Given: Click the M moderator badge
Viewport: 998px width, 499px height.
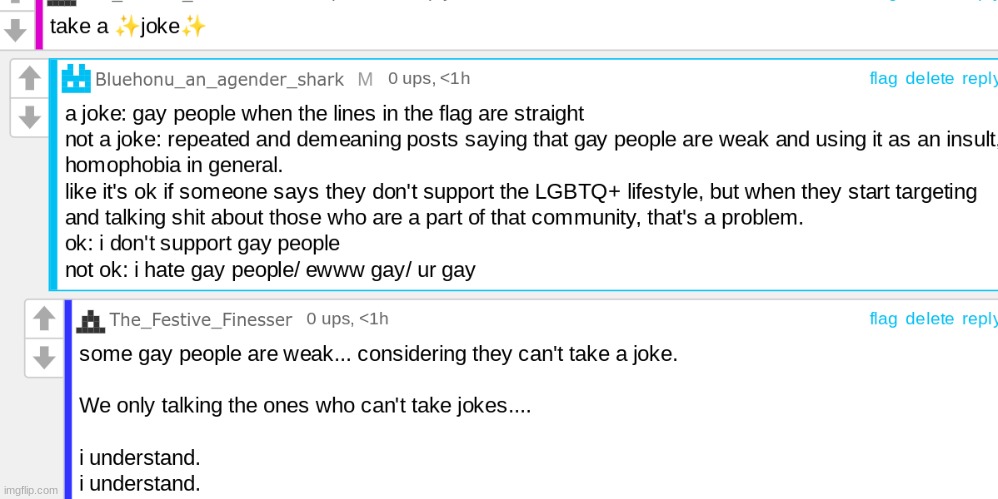Looking at the screenshot, I should (365, 79).
